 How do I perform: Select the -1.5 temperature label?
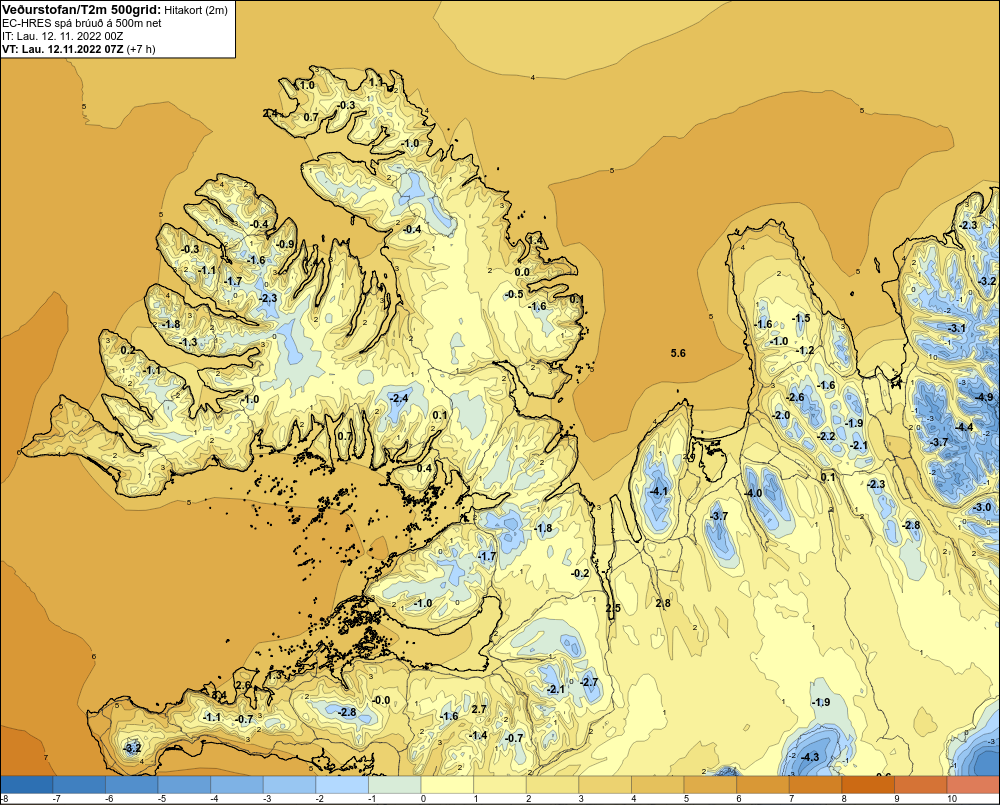coord(801,318)
